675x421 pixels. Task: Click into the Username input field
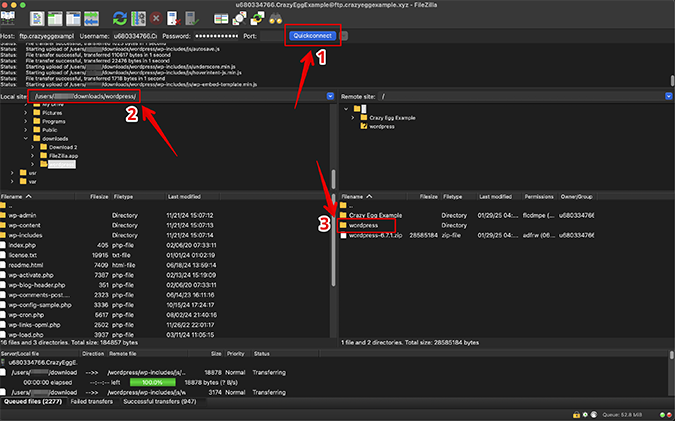135,36
